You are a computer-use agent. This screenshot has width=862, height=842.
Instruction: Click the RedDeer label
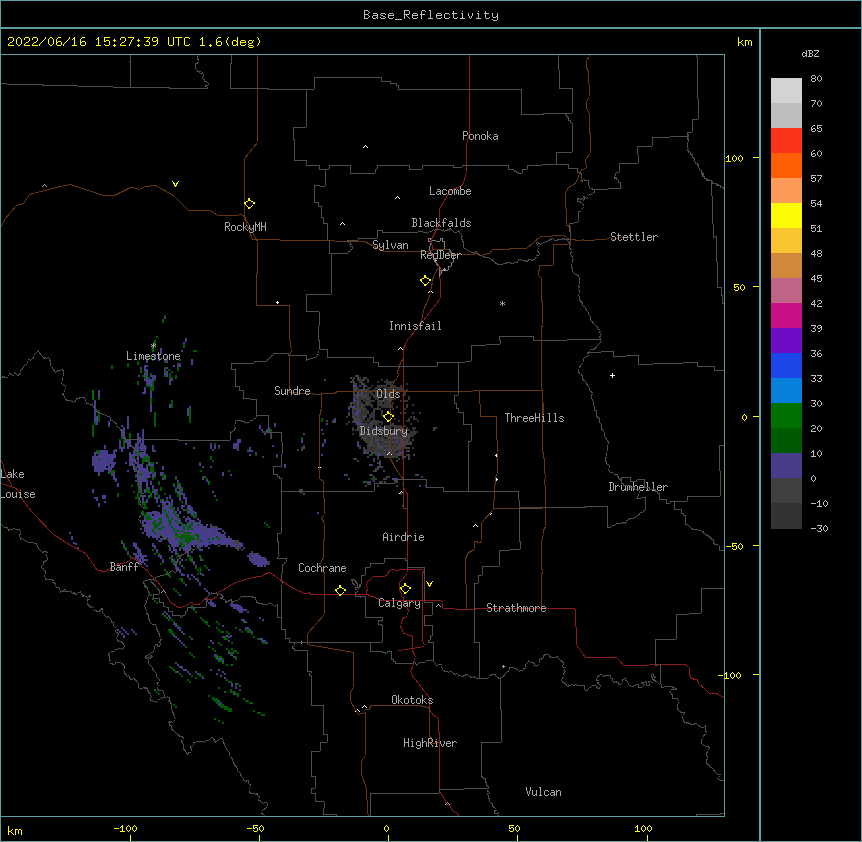pyautogui.click(x=440, y=255)
